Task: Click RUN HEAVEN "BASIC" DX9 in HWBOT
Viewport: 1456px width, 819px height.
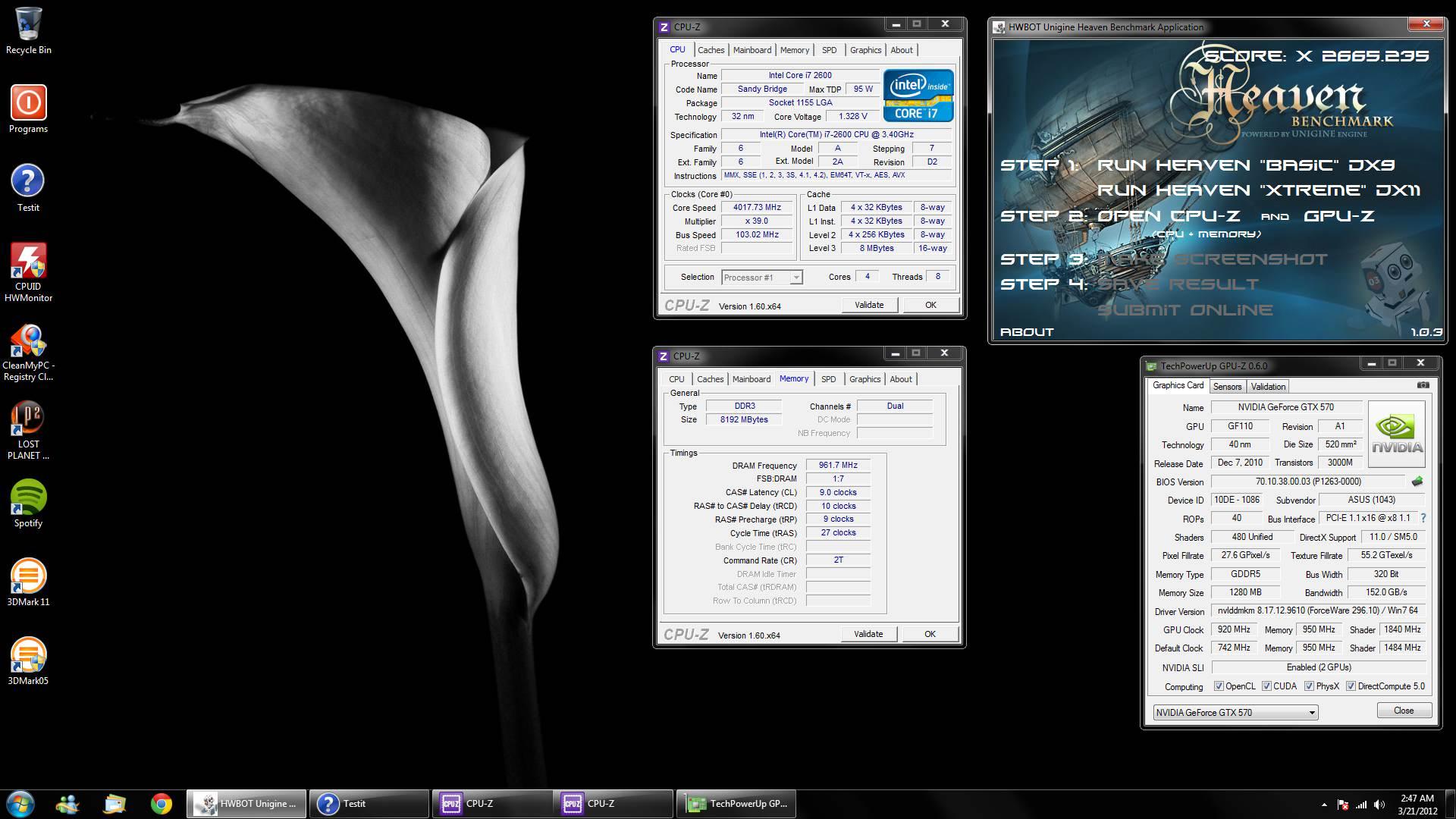Action: (x=1246, y=165)
